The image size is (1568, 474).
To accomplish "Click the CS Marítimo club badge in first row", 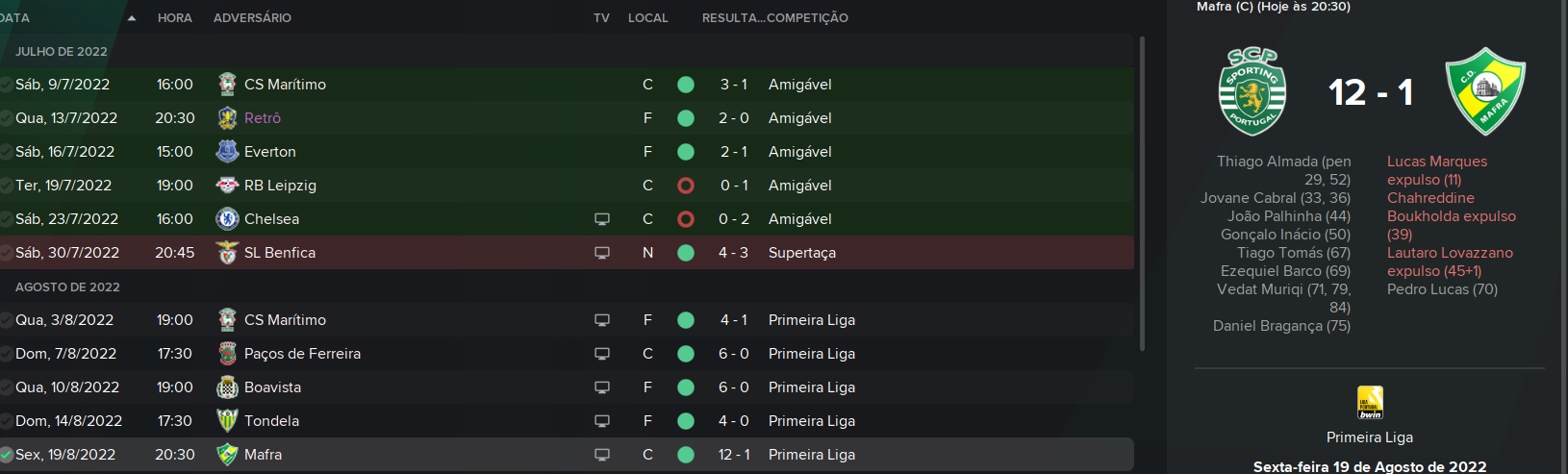I will pyautogui.click(x=227, y=85).
